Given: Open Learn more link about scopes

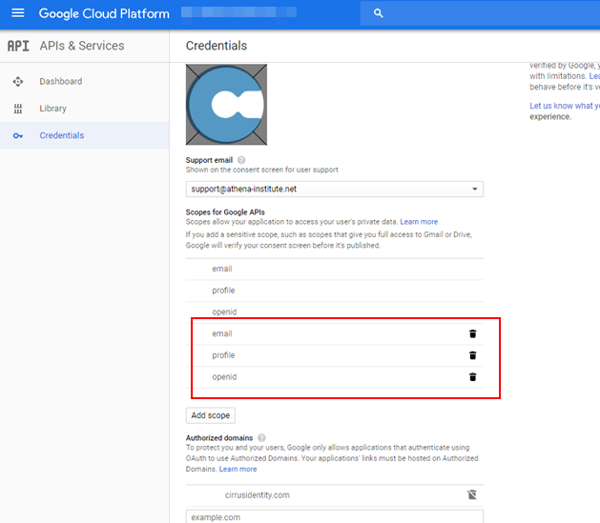Looking at the screenshot, I should pyautogui.click(x=419, y=222).
